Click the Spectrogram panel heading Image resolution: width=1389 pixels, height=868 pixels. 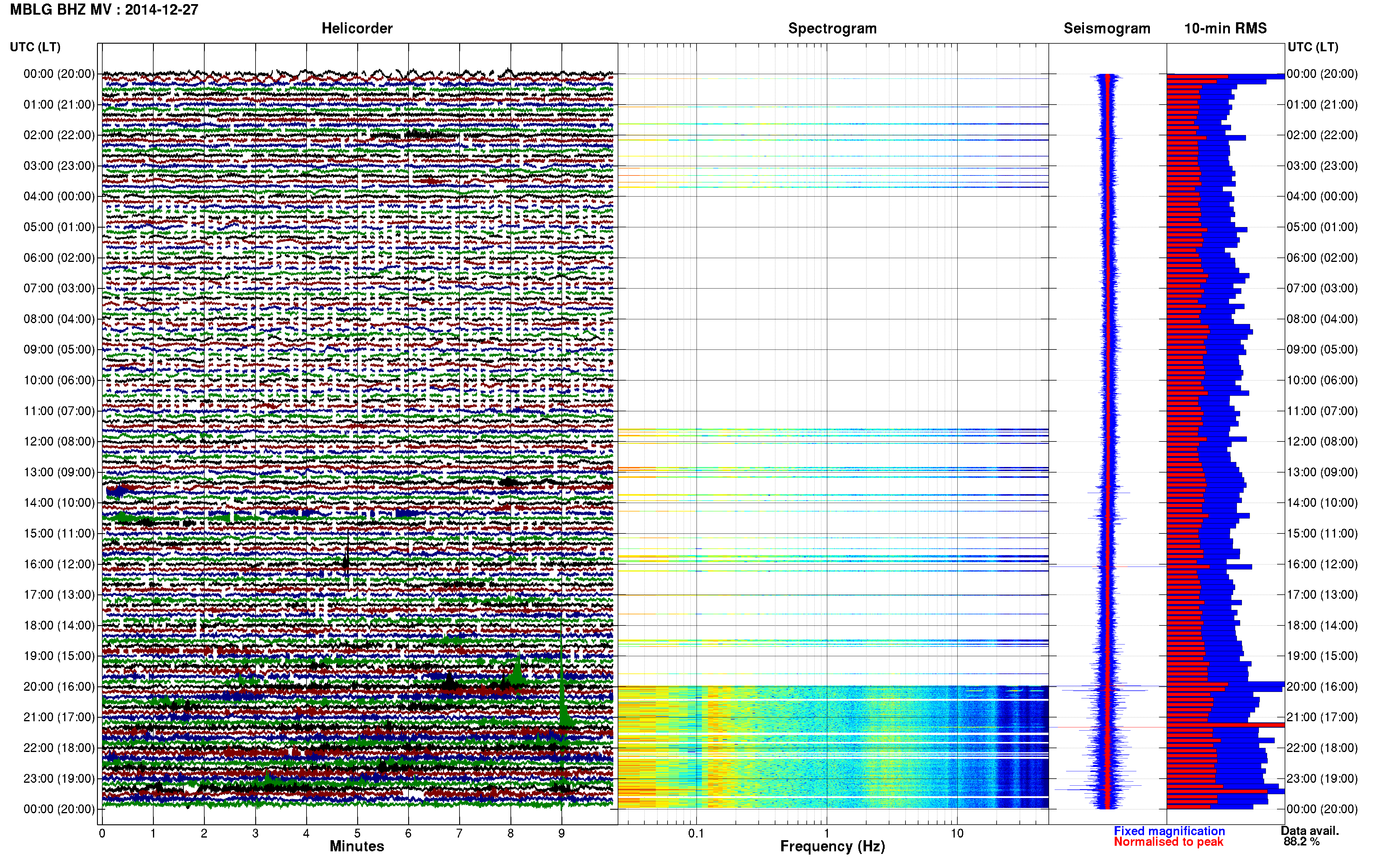click(832, 28)
